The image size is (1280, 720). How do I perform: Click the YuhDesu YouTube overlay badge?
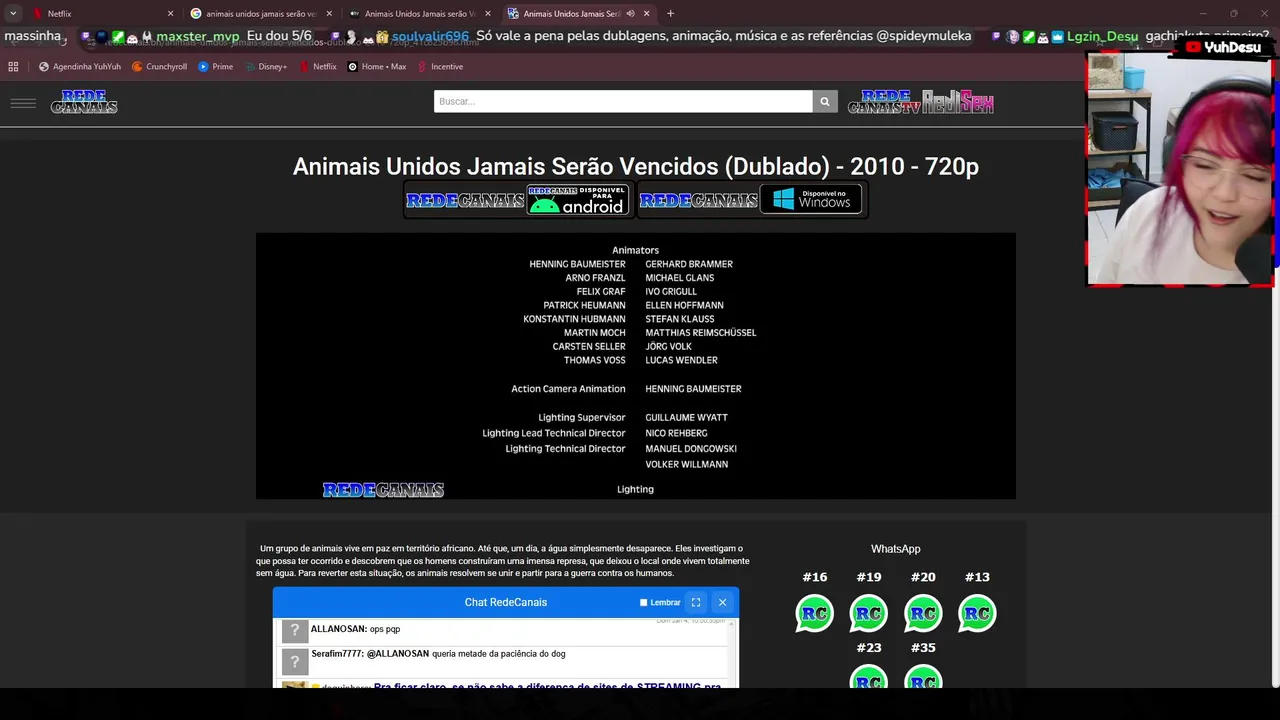[x=1224, y=47]
